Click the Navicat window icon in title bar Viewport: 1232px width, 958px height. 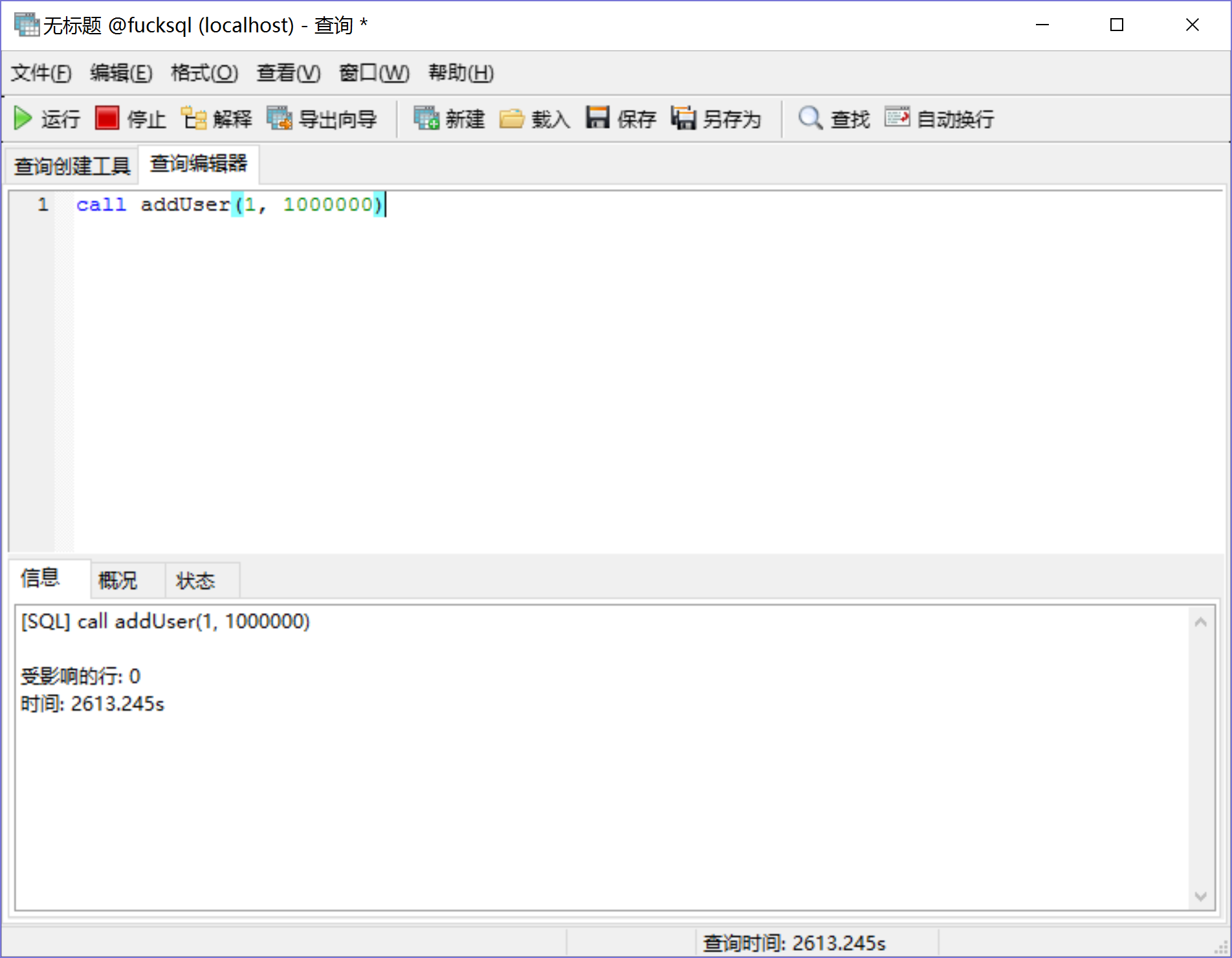click(27, 25)
